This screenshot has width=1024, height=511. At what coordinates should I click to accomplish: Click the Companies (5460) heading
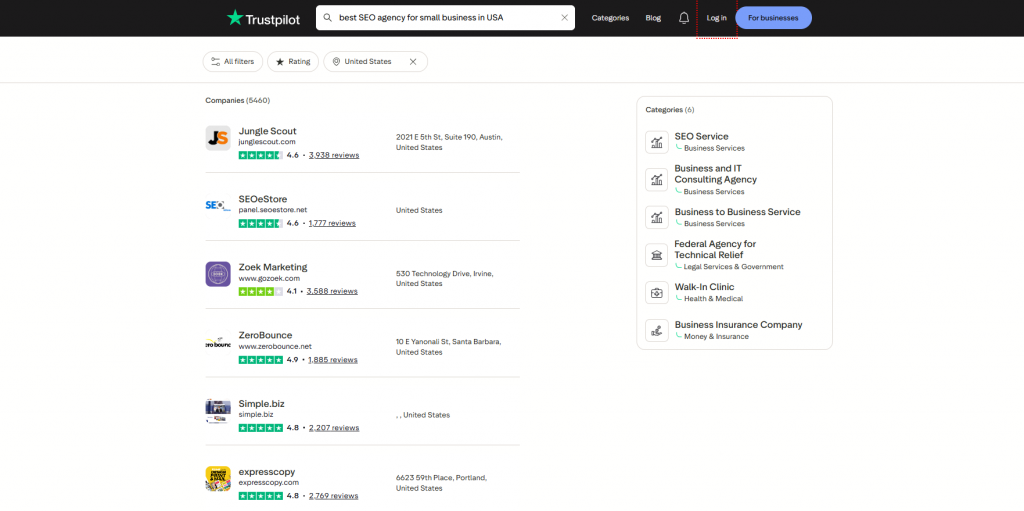(x=237, y=101)
